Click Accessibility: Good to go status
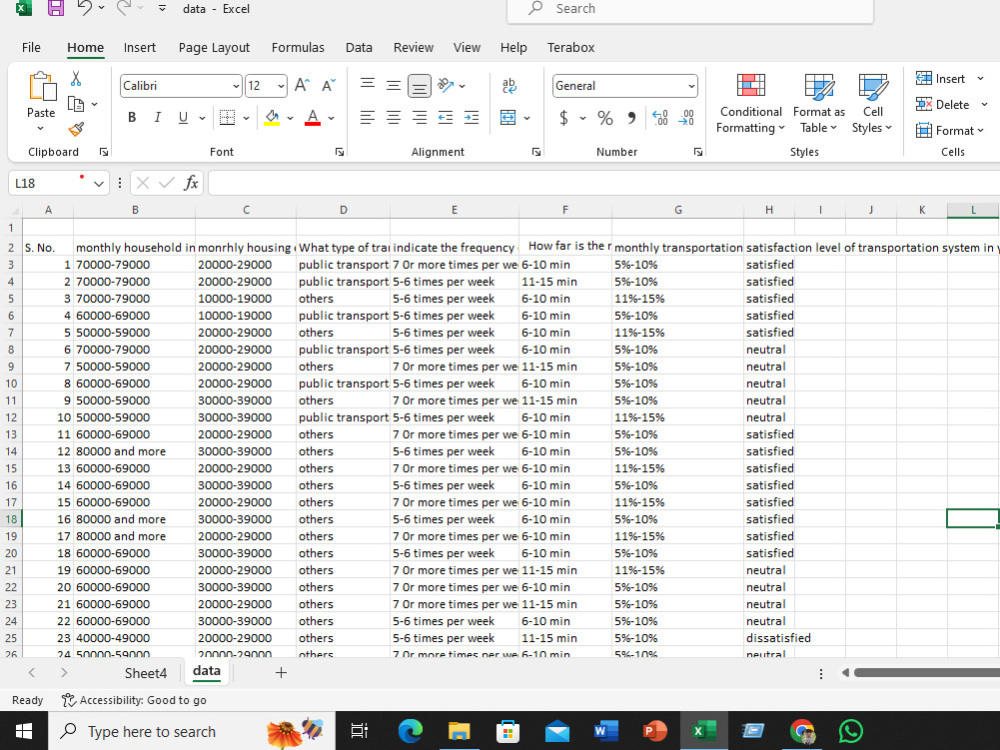Image resolution: width=1000 pixels, height=750 pixels. pos(134,700)
